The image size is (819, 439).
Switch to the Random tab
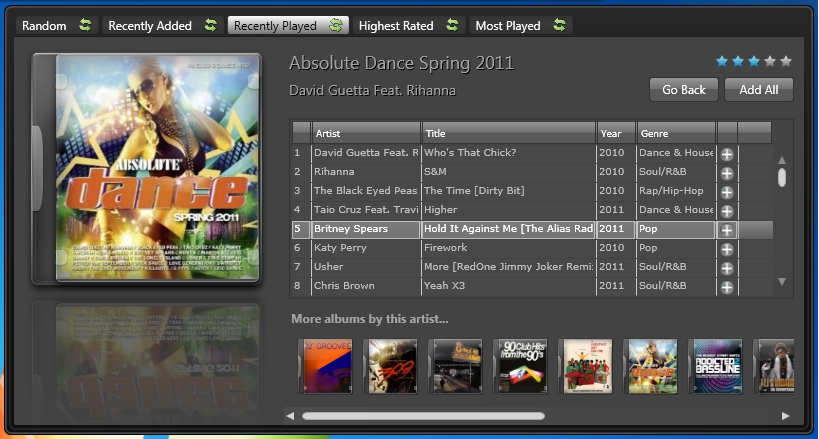(x=44, y=25)
